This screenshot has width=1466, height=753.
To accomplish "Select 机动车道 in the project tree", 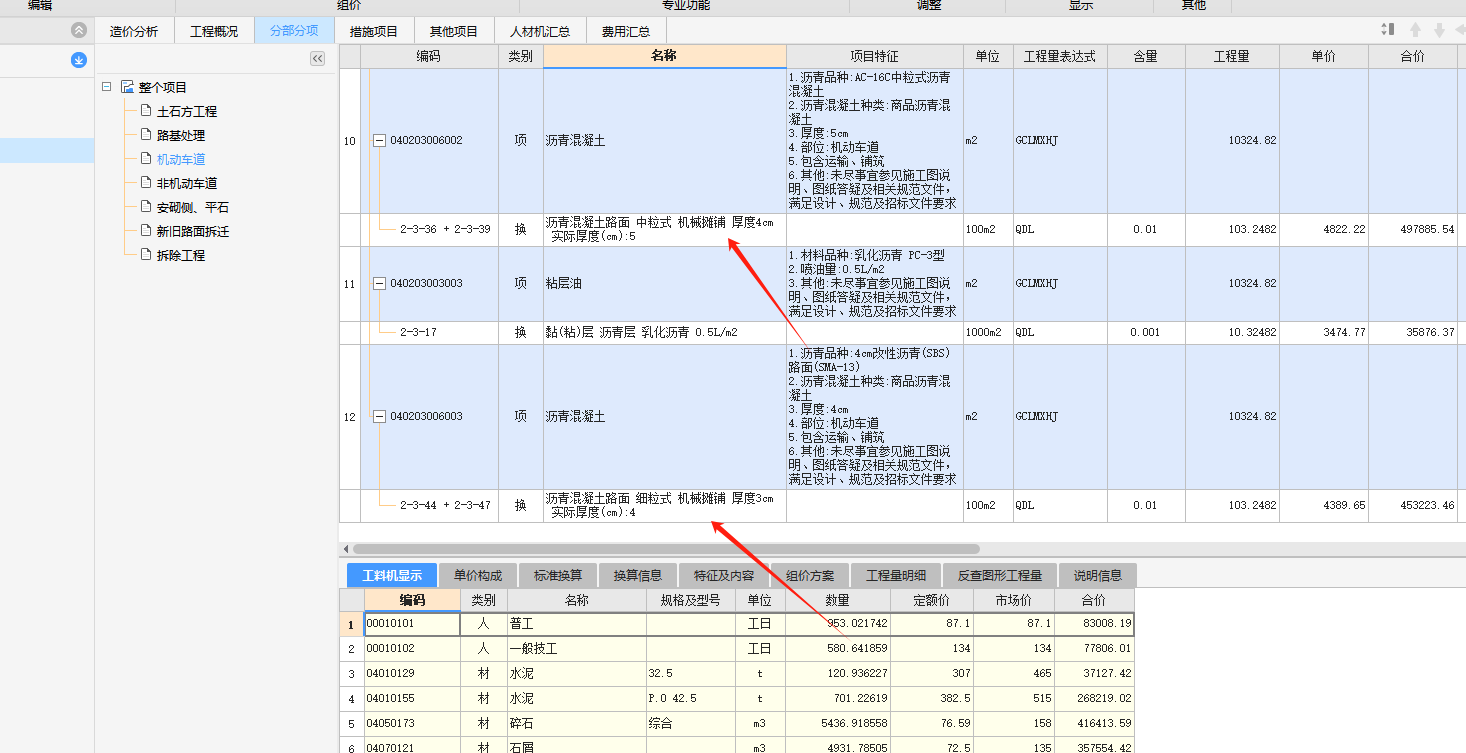I will pos(181,159).
